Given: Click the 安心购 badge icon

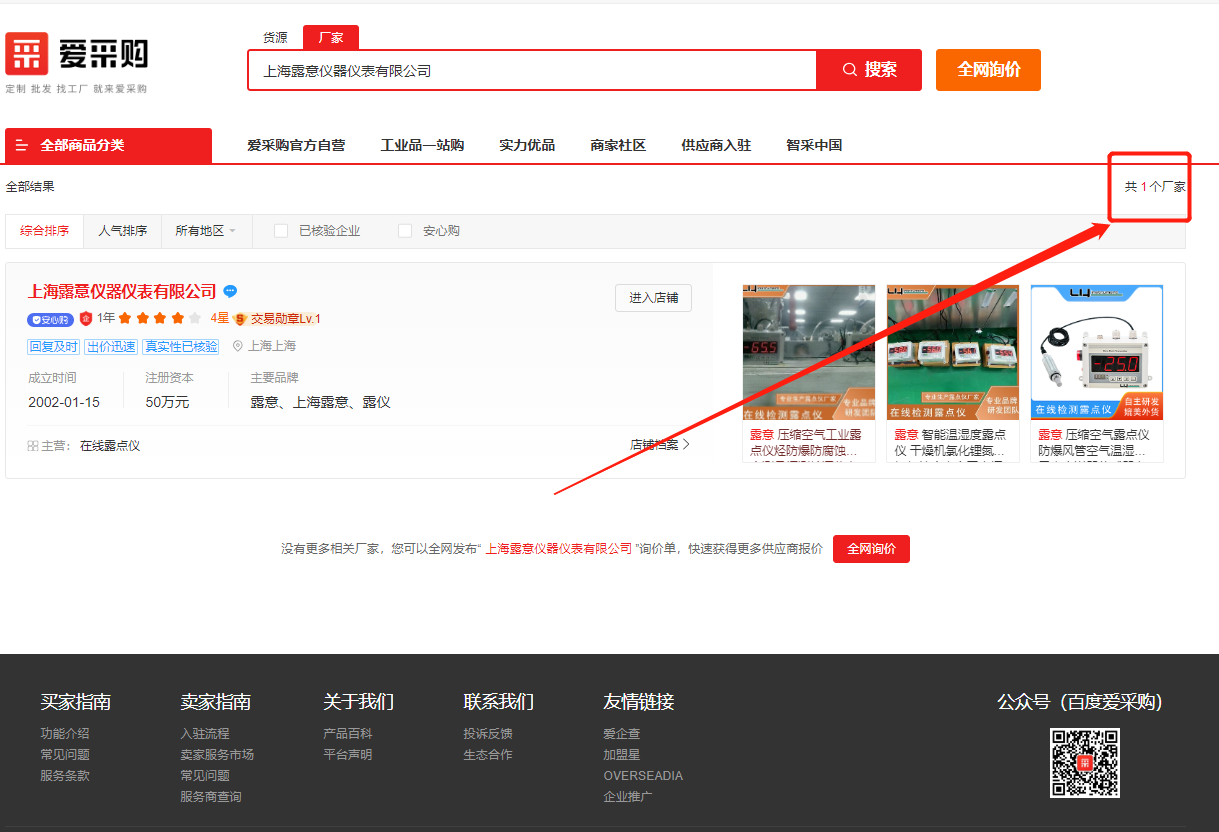Looking at the screenshot, I should [x=50, y=319].
